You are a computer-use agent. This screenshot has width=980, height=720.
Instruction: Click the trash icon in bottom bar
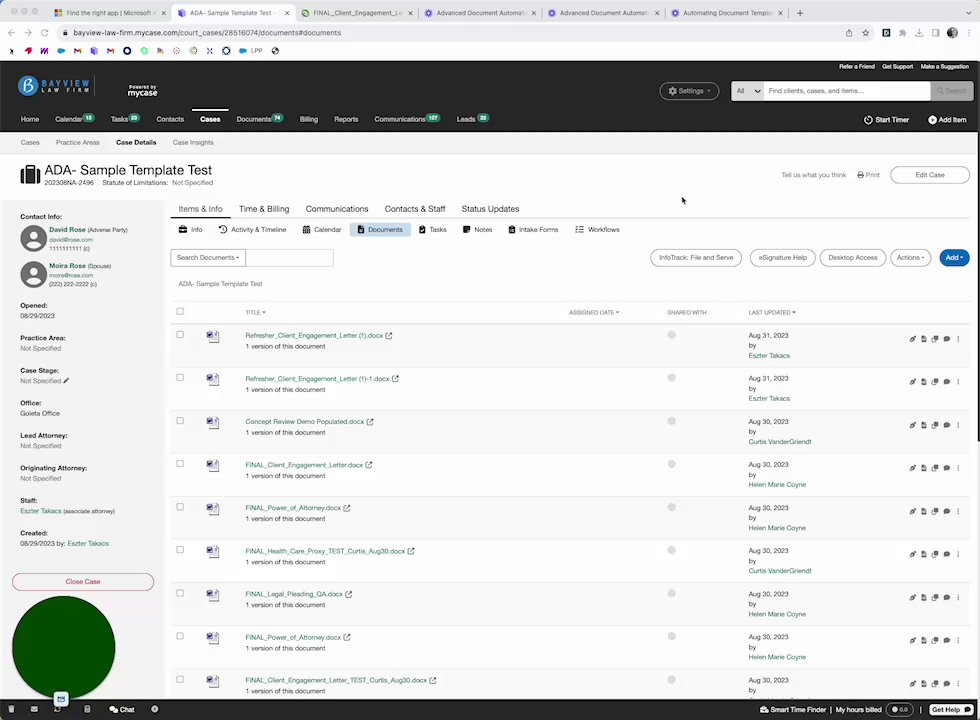click(11, 709)
